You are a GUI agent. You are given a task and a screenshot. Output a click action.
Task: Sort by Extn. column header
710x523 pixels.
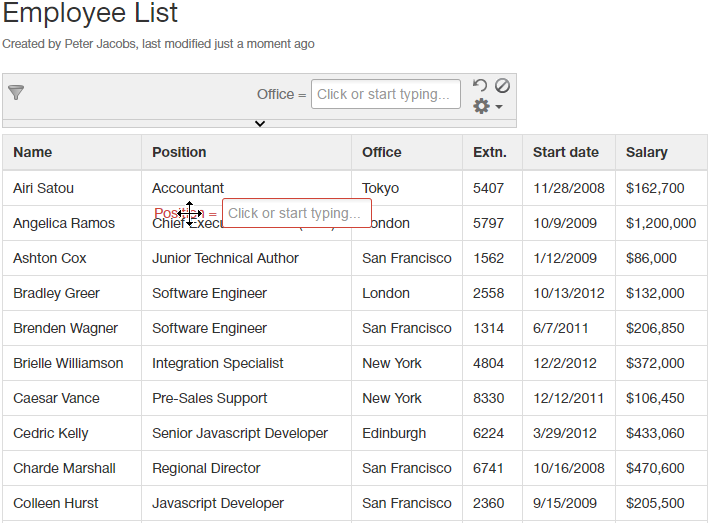(x=490, y=152)
